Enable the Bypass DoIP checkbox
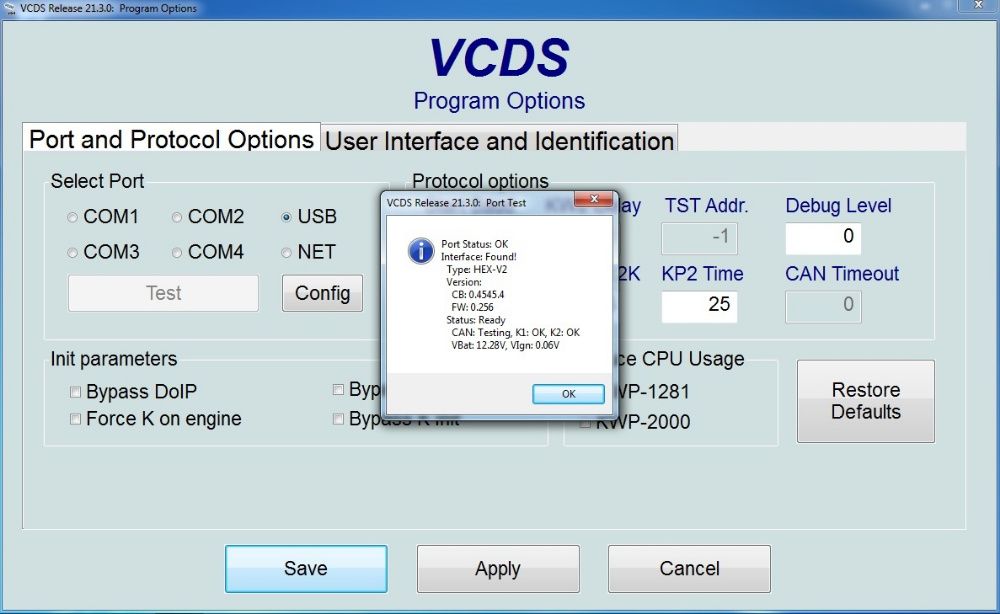 pos(75,391)
